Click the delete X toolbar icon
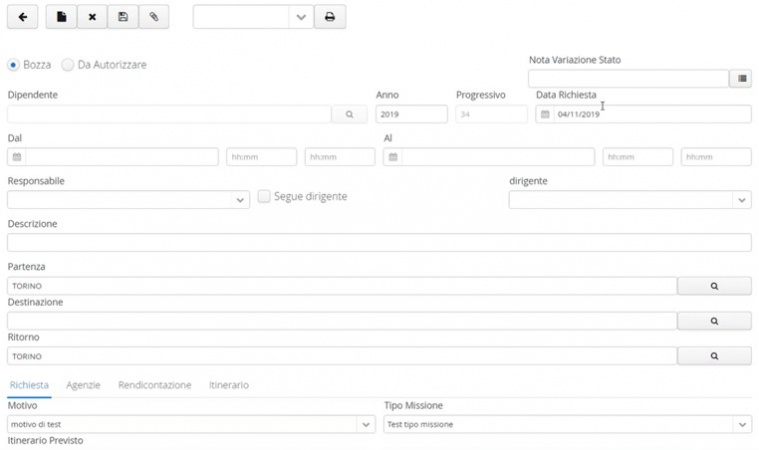Viewport: 759px width, 450px height. pyautogui.click(x=92, y=17)
